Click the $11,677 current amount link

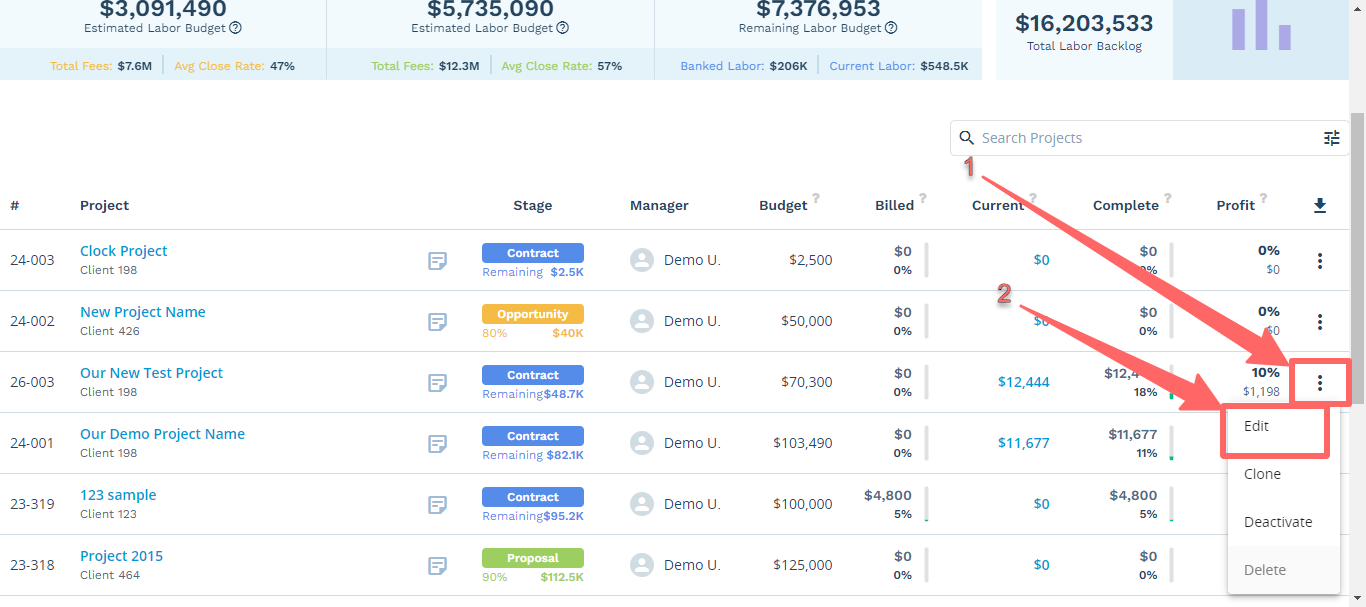[1024, 443]
